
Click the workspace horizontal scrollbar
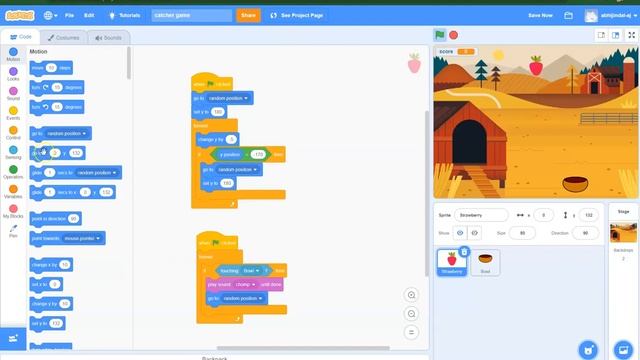click(x=303, y=348)
